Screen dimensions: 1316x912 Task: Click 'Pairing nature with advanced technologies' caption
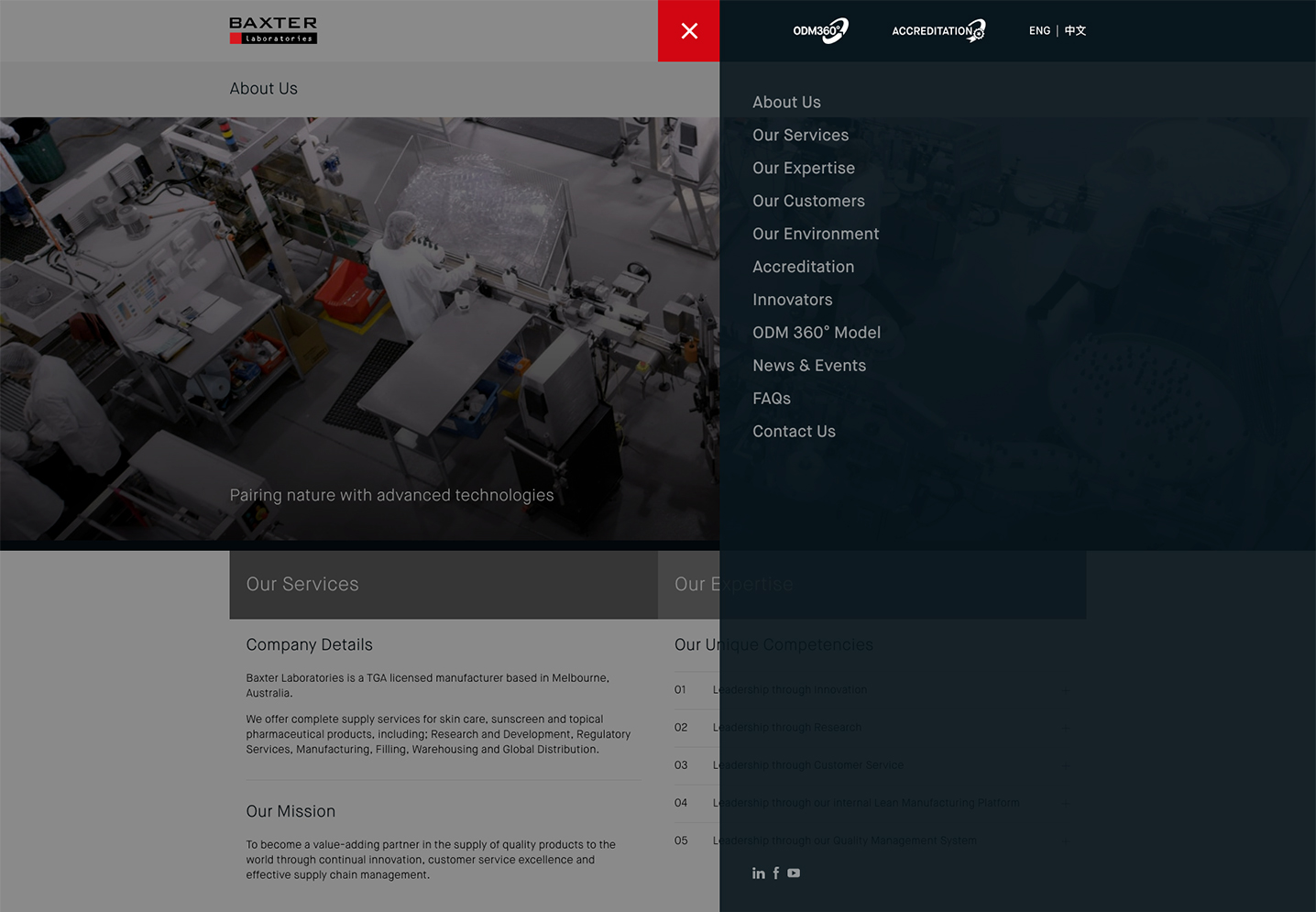[x=391, y=496]
